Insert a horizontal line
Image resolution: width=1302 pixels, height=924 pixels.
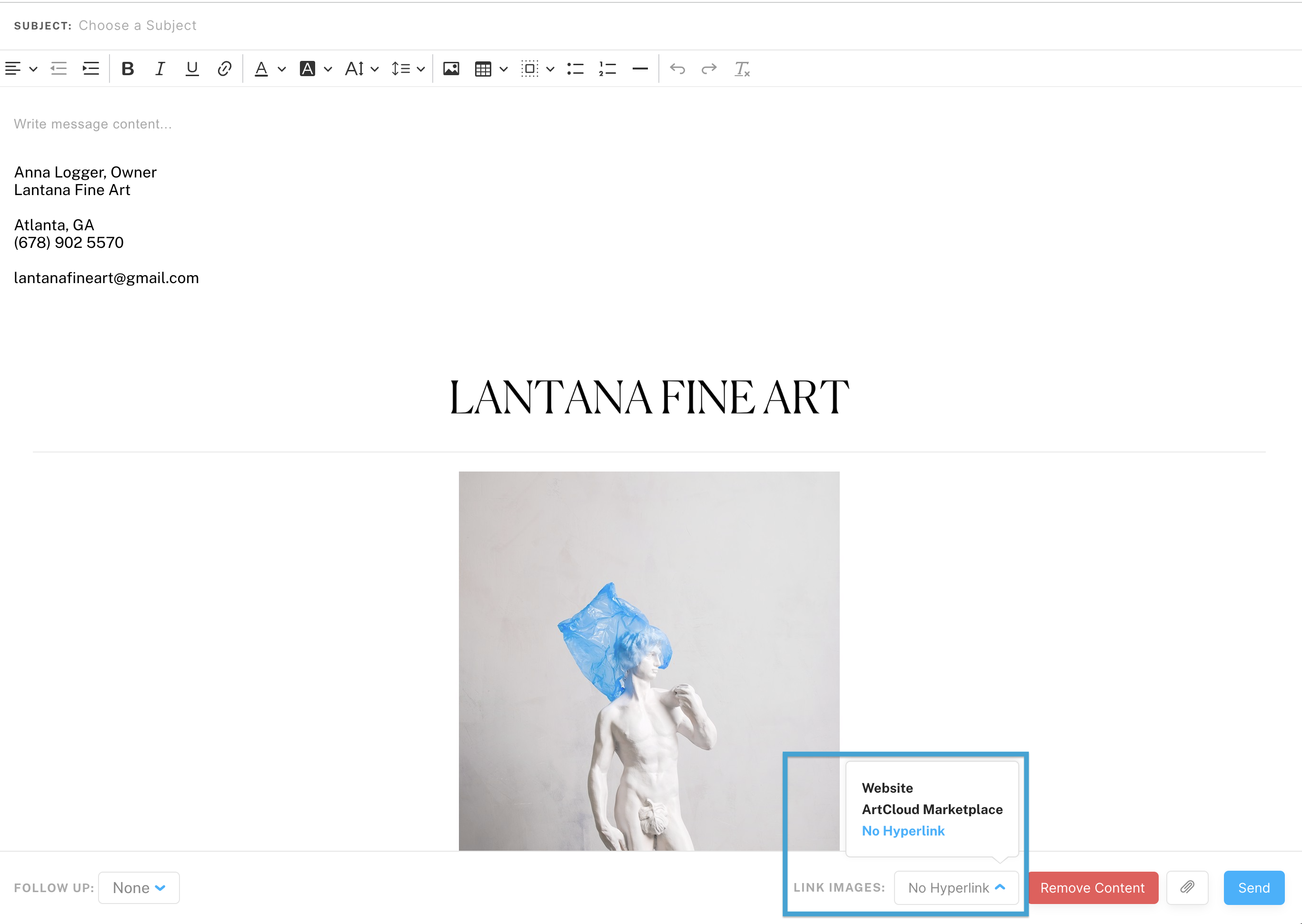pyautogui.click(x=640, y=69)
